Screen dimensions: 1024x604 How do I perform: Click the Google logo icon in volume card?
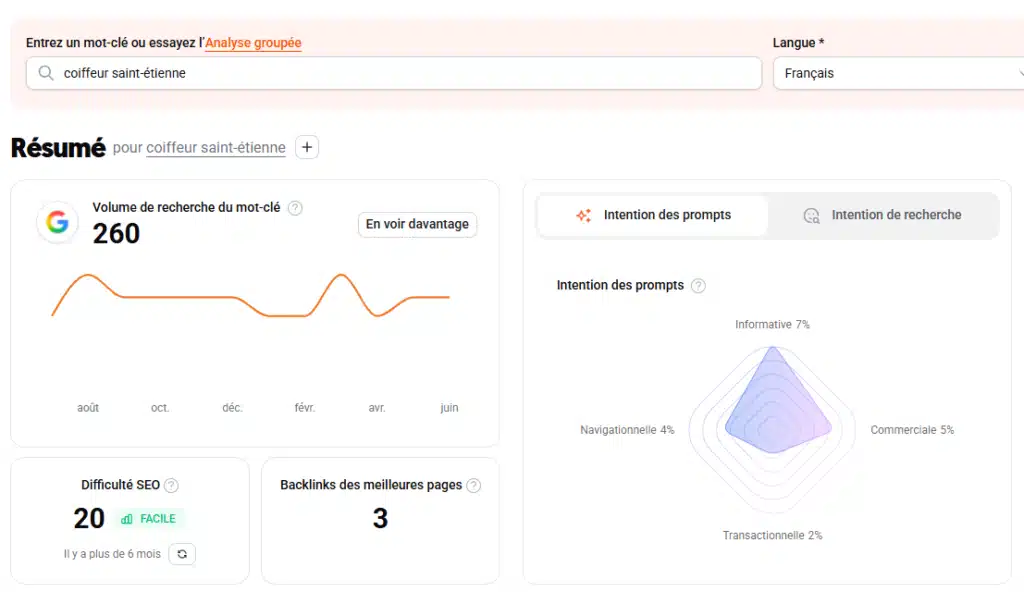click(57, 223)
